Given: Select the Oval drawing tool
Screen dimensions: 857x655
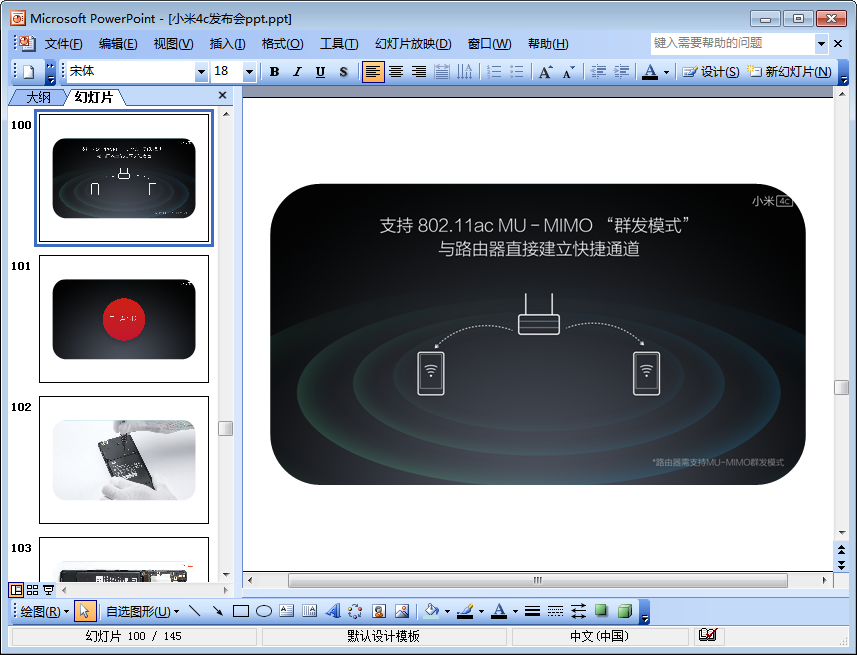Looking at the screenshot, I should pos(263,611).
